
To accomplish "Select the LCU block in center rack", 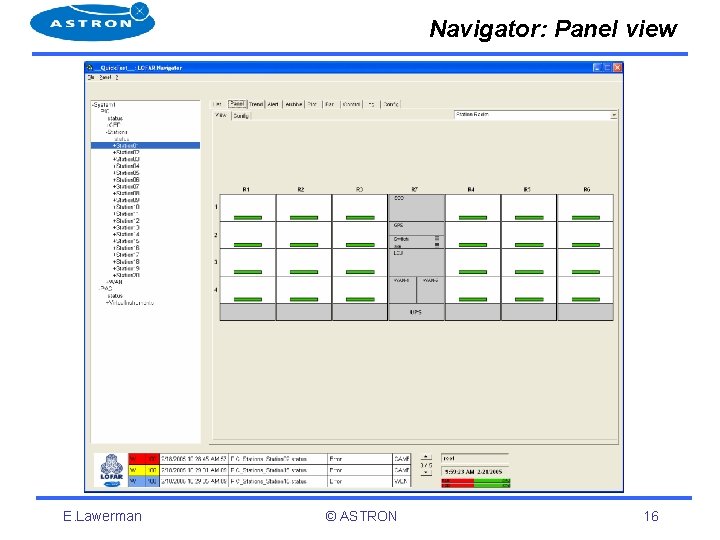I will [x=416, y=262].
